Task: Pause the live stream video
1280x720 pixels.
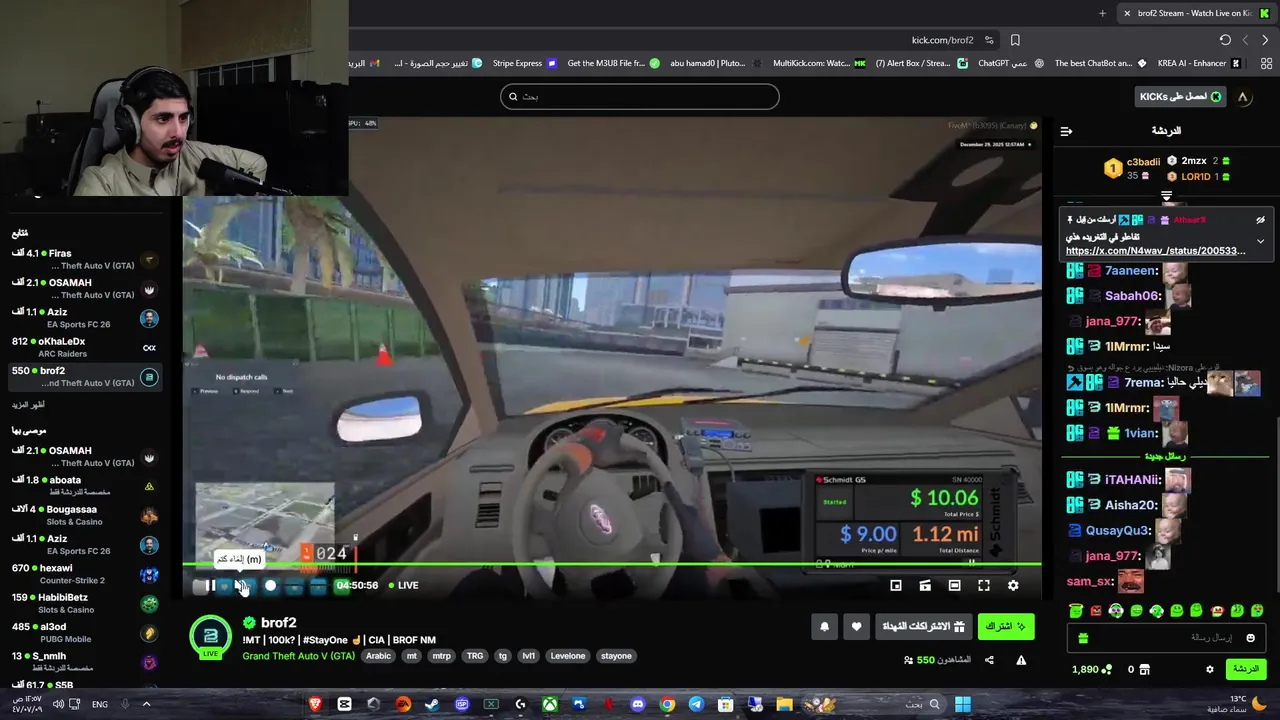Action: click(210, 585)
